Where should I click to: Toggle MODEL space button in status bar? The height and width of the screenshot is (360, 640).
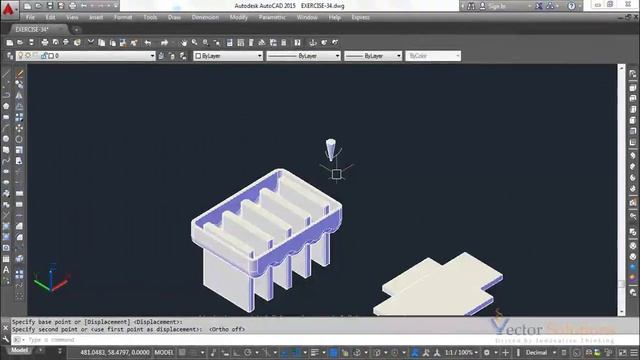(164, 352)
